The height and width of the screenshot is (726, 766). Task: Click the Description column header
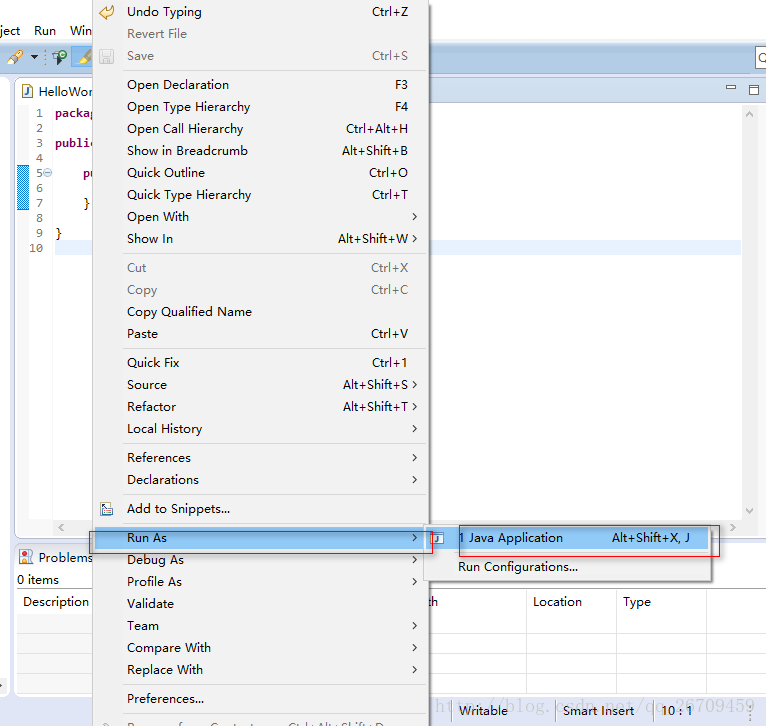coord(56,602)
